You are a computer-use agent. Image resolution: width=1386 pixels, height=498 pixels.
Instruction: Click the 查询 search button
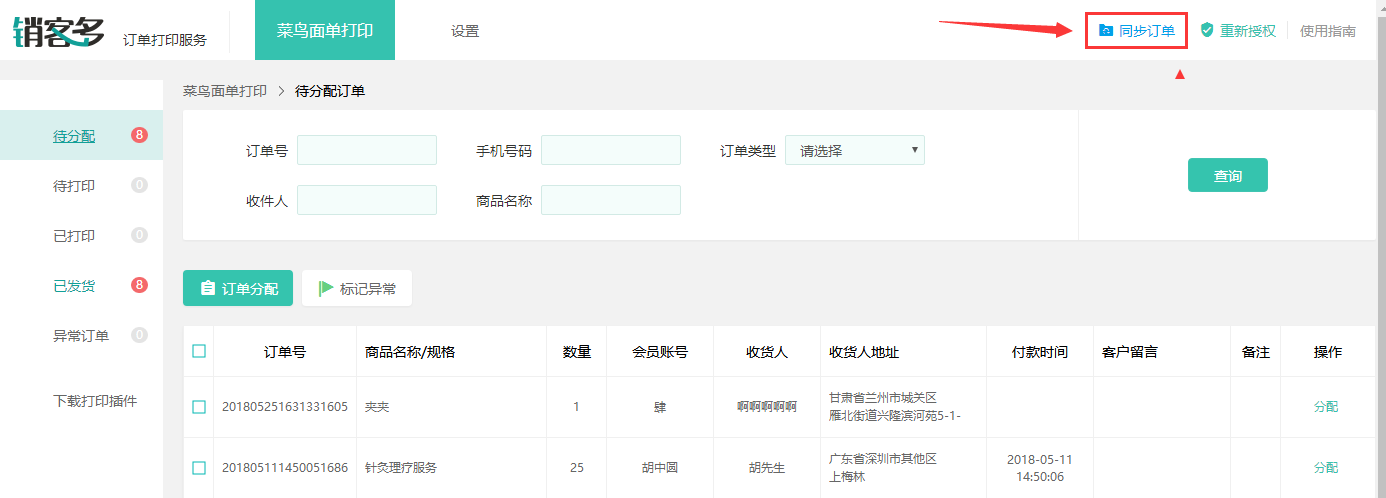point(1228,175)
